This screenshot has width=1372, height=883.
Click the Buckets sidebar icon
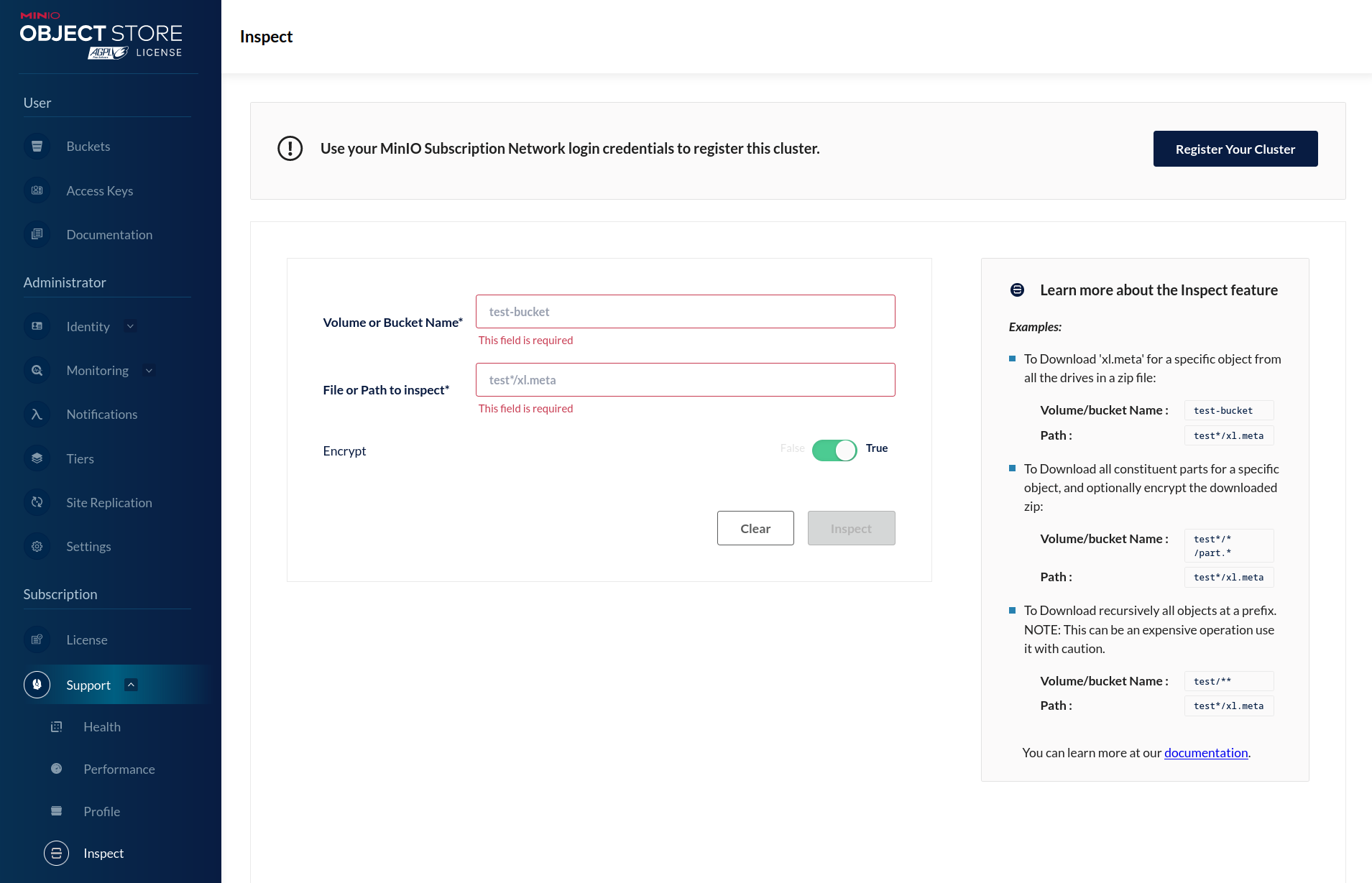(37, 147)
